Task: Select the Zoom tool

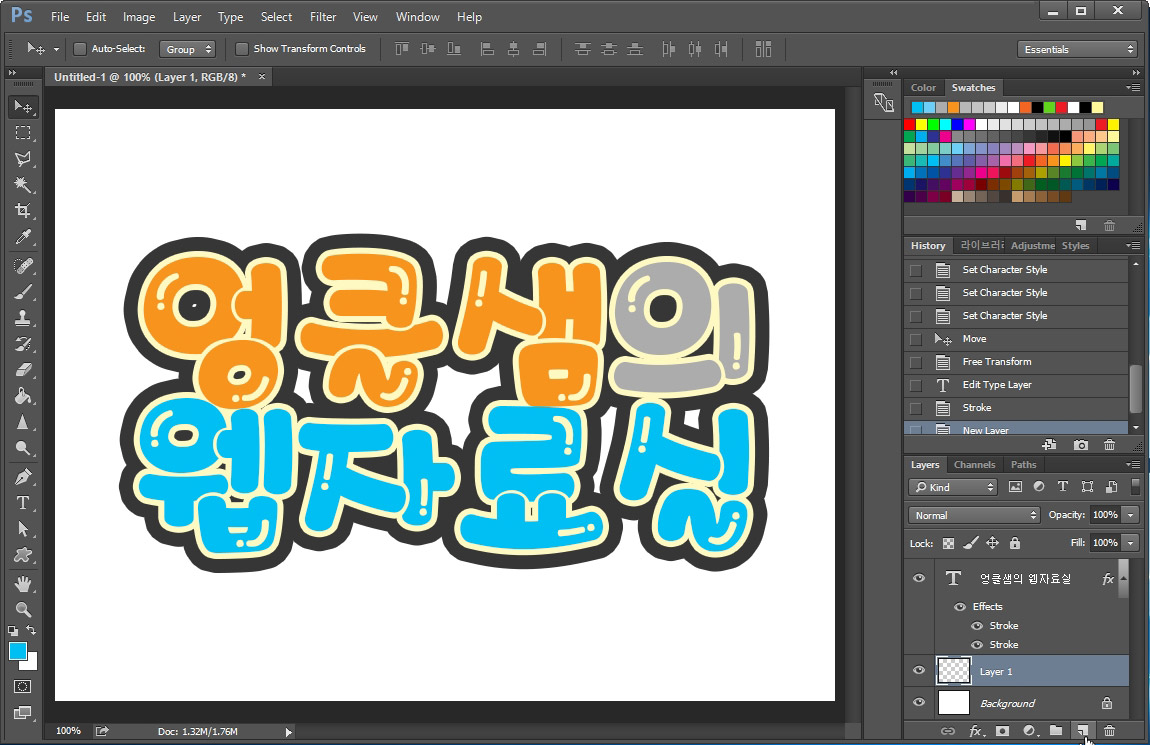Action: [x=23, y=609]
